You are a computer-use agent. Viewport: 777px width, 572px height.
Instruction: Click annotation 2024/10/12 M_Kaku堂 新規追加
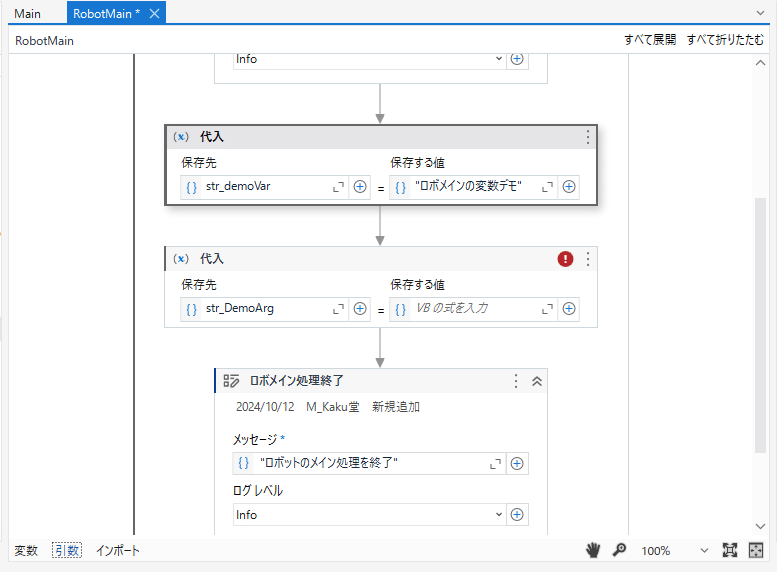point(328,407)
